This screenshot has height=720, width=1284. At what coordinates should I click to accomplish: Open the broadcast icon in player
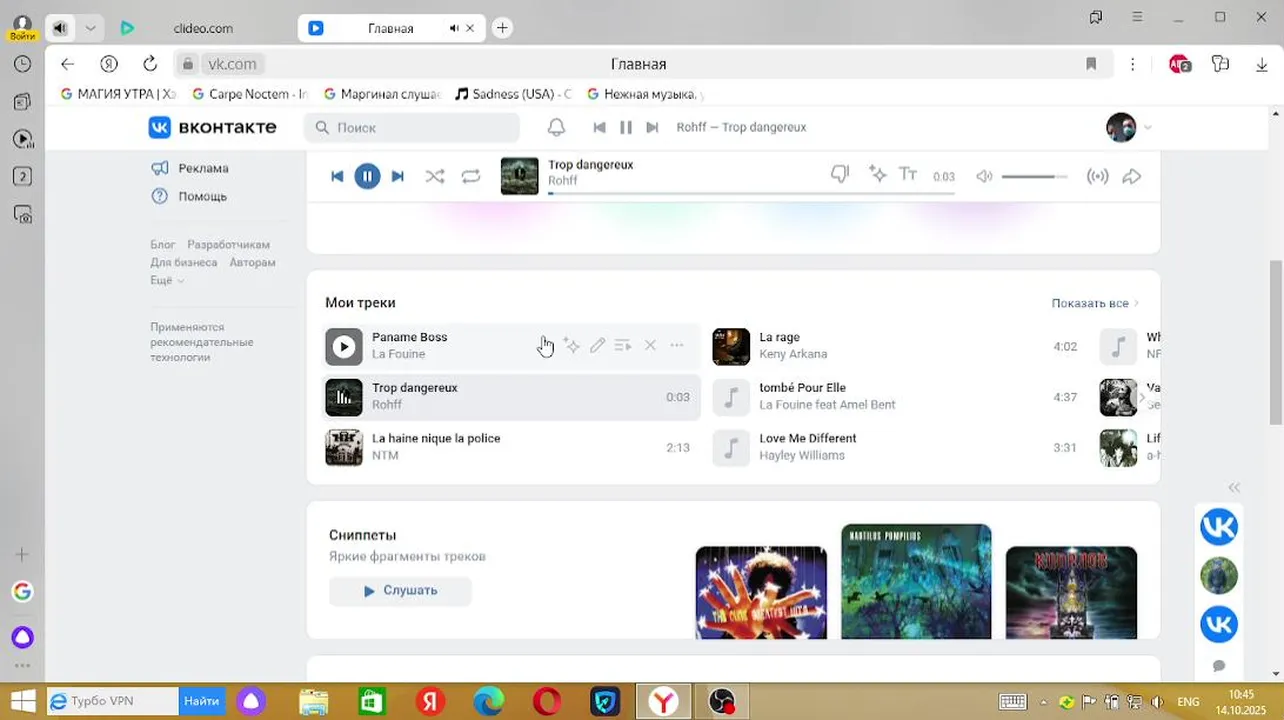pyautogui.click(x=1098, y=177)
